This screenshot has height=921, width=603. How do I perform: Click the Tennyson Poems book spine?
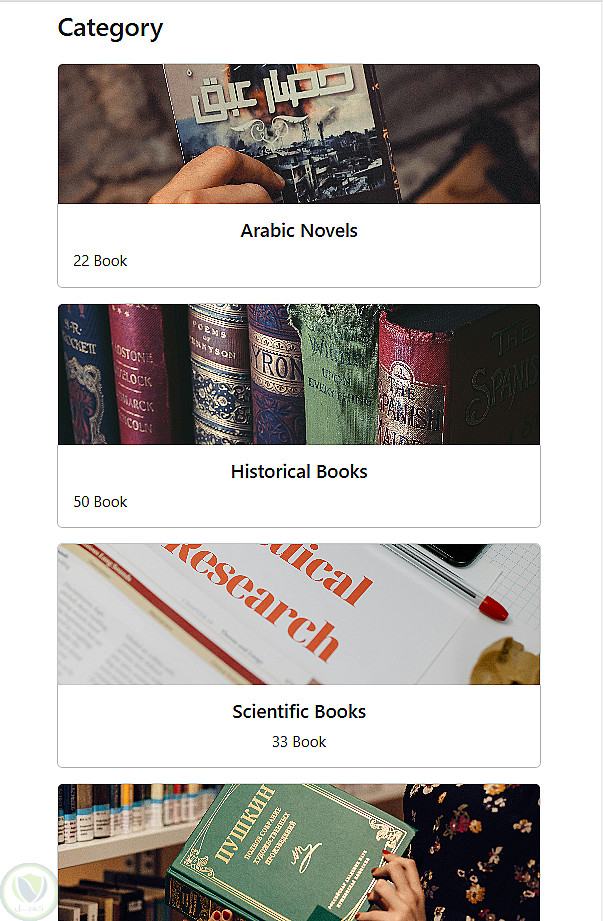[217, 374]
